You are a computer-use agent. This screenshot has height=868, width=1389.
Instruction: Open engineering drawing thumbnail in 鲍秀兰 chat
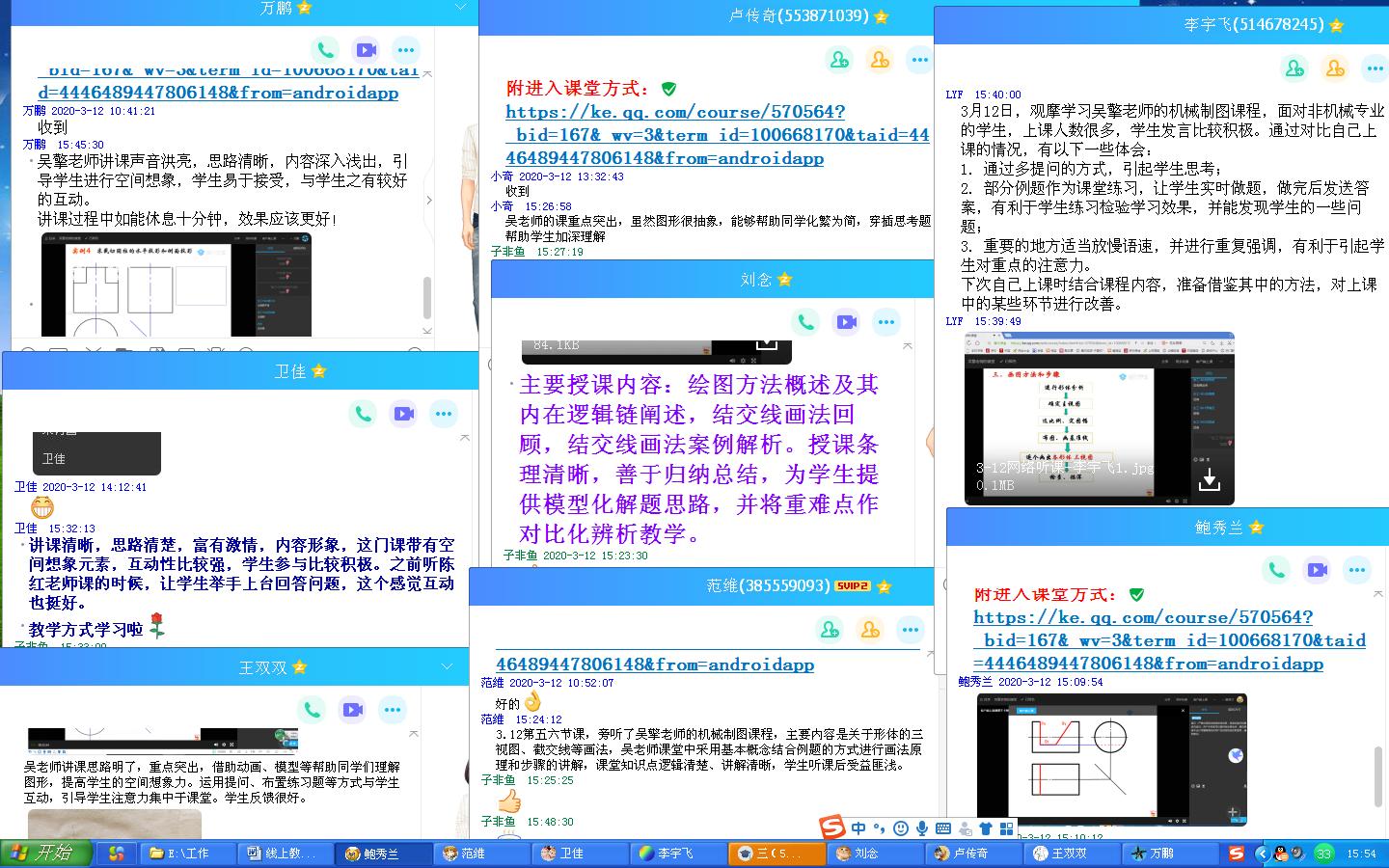[1112, 760]
